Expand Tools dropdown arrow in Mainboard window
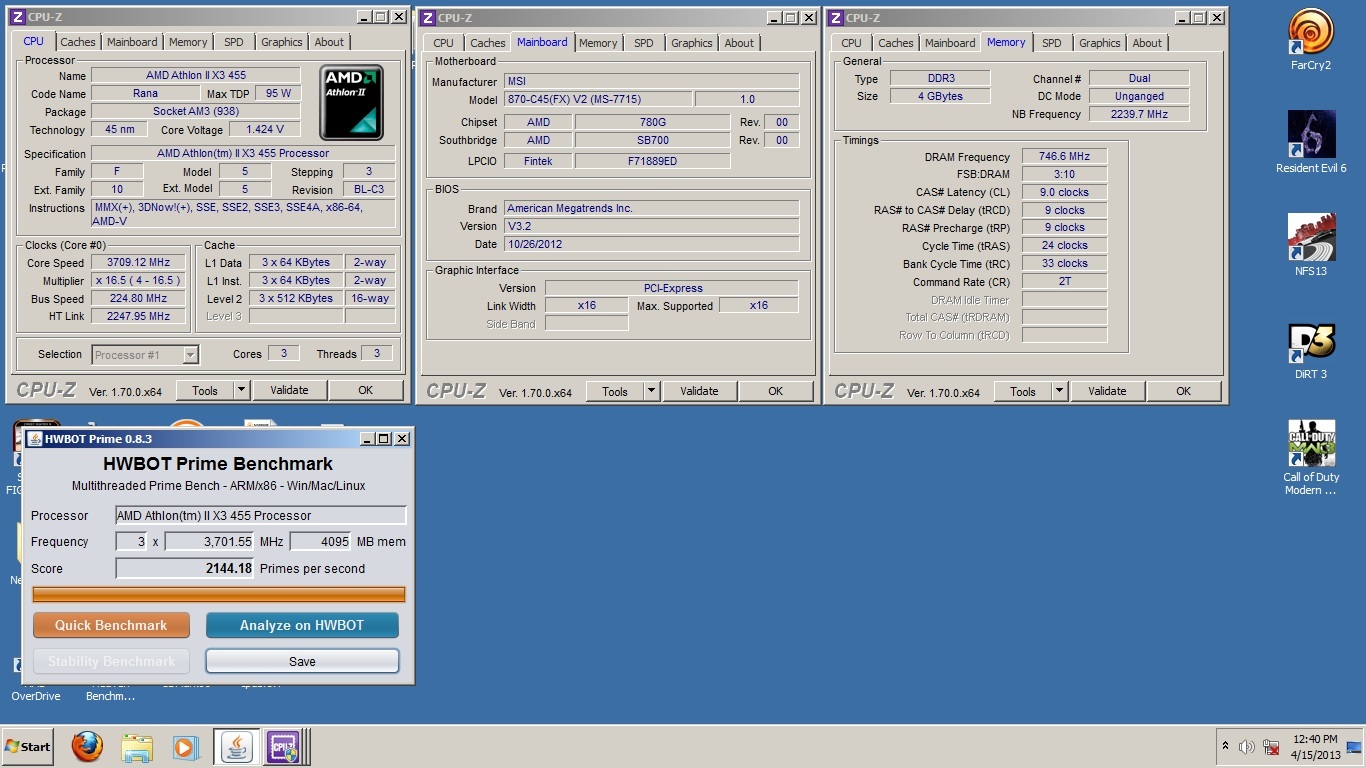 click(x=651, y=391)
